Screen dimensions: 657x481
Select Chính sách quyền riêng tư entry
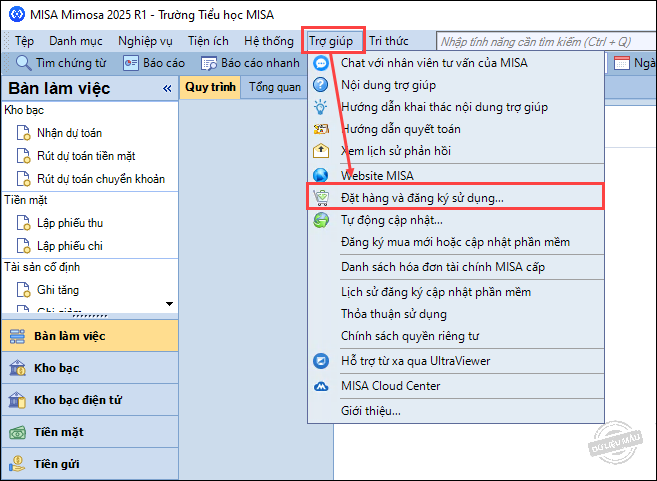(x=456, y=336)
